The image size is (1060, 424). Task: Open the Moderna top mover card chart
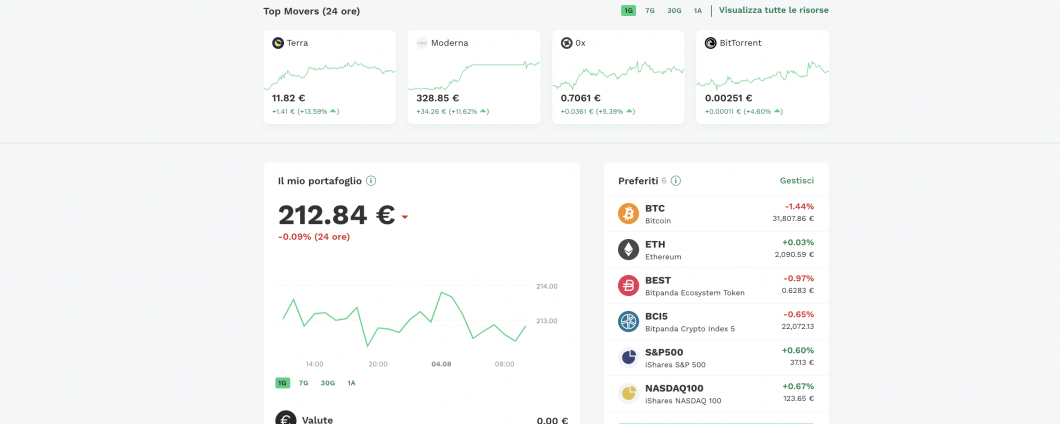coord(474,74)
